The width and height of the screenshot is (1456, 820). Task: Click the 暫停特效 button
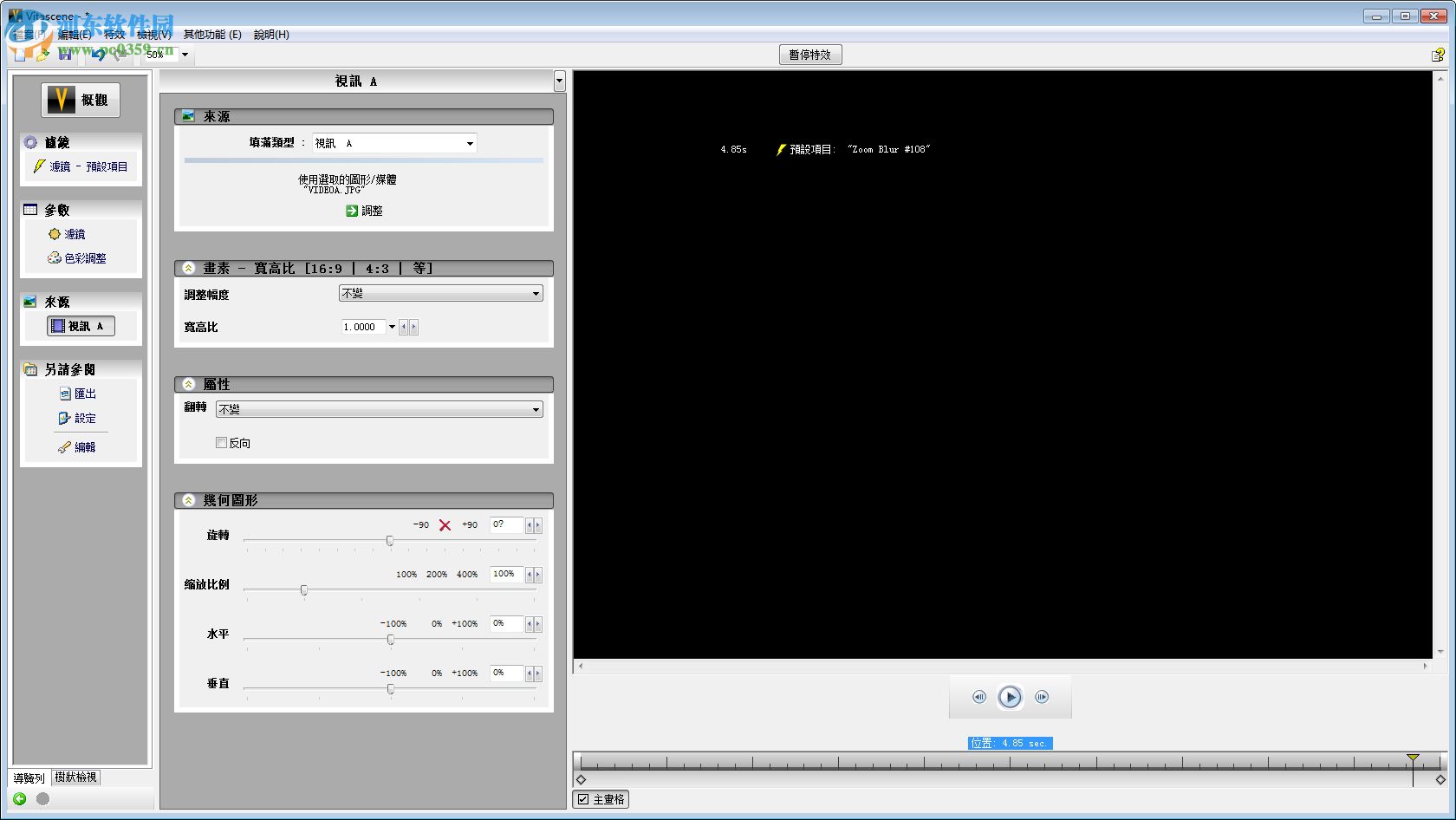(x=809, y=54)
